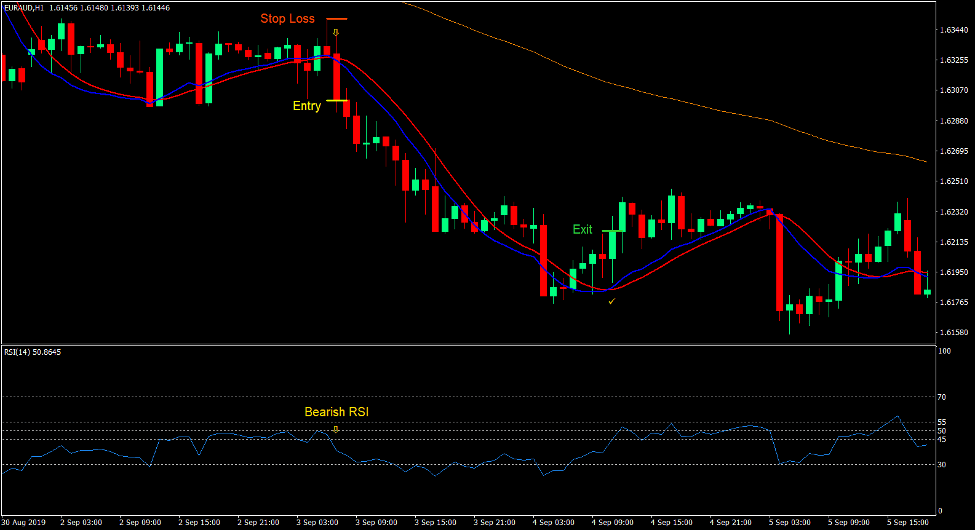Click the 1.62510 price scale label
The image size is (977, 531).
952,182
